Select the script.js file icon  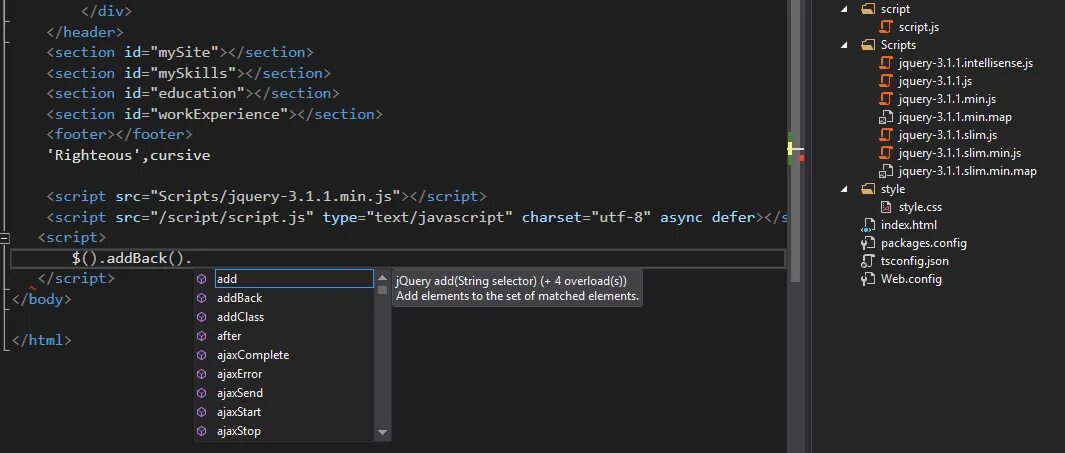886,27
